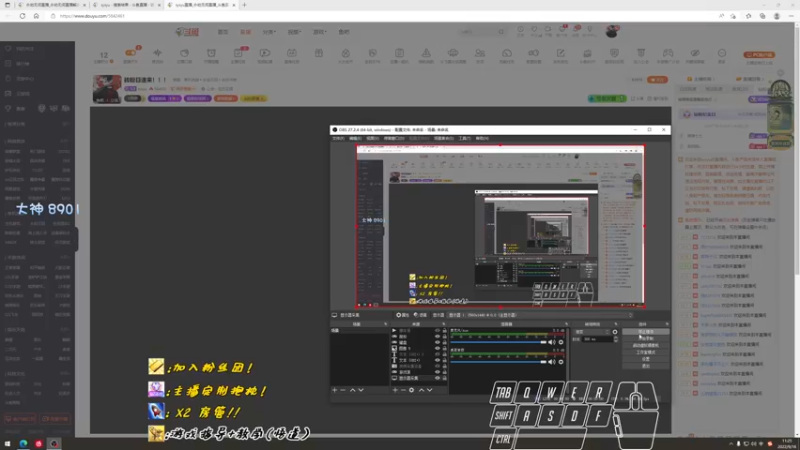This screenshot has width=800, height=450.
Task: Open 工具 menu in OBS
Action: click(464, 138)
